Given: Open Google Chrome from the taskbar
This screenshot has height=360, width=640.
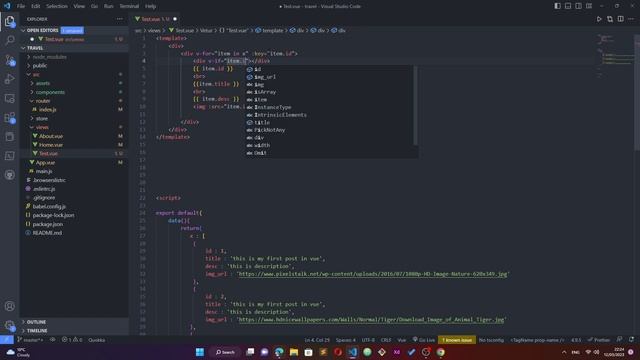Looking at the screenshot, I should 440,352.
